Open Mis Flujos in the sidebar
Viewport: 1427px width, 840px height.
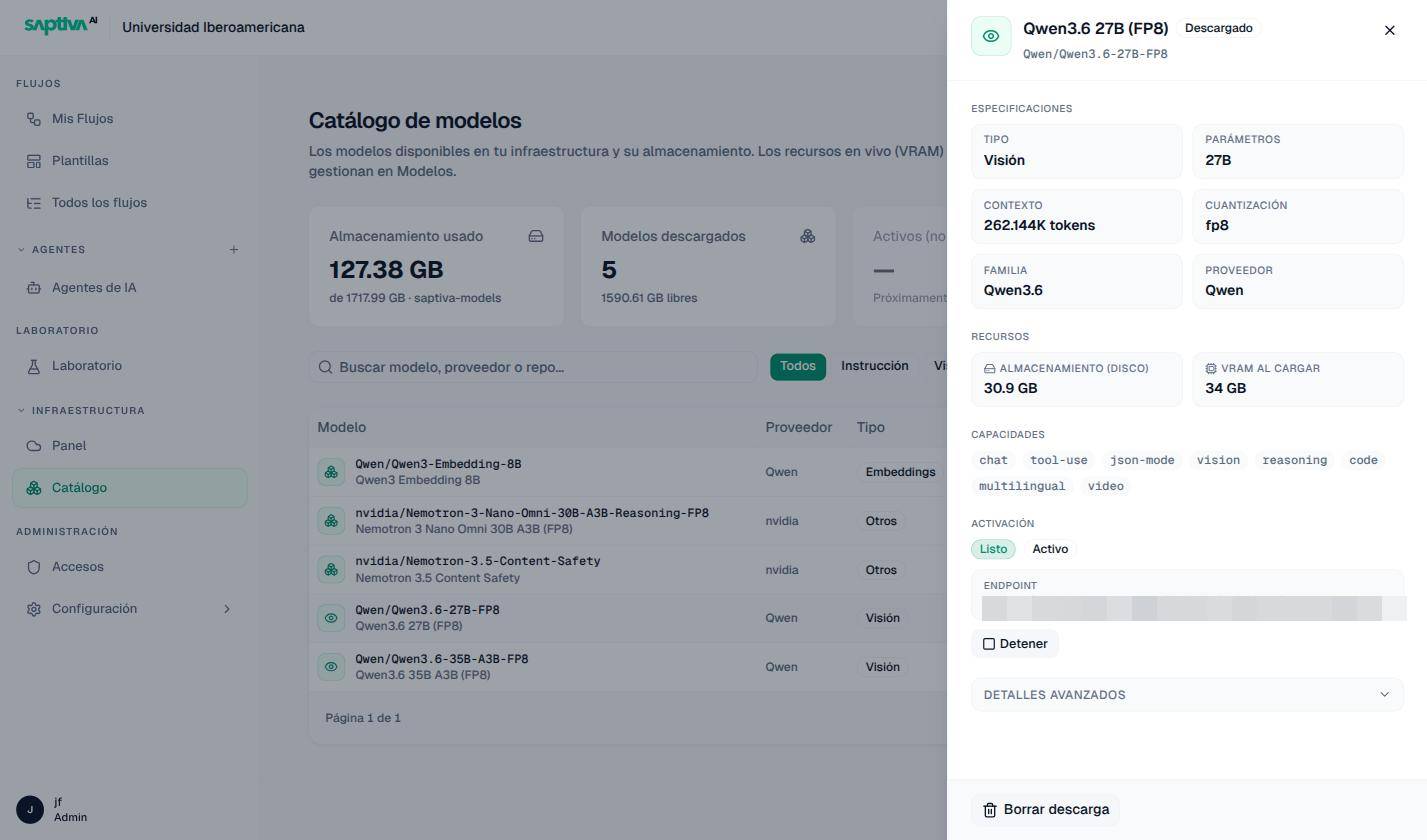130,119
